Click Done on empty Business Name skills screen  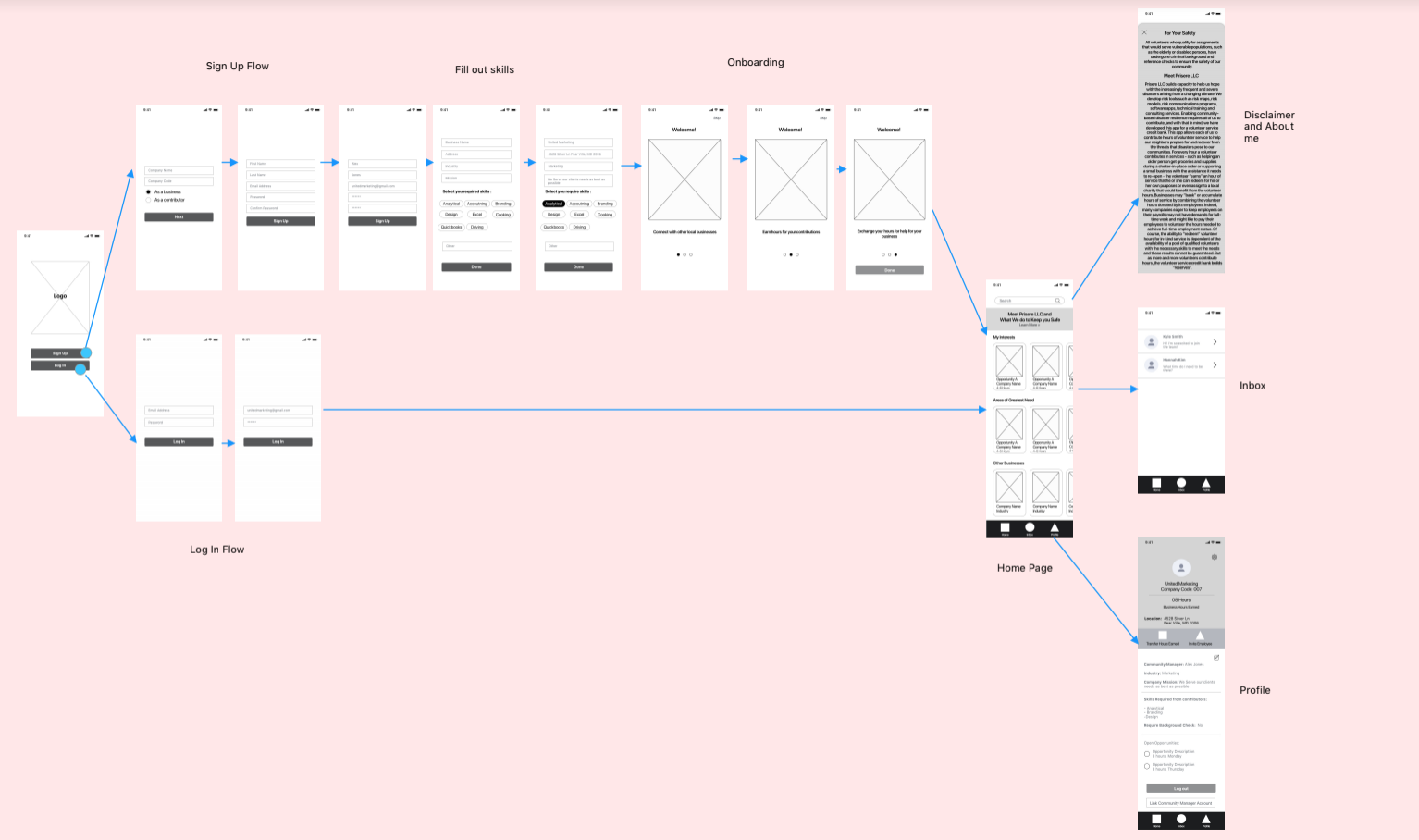476,267
